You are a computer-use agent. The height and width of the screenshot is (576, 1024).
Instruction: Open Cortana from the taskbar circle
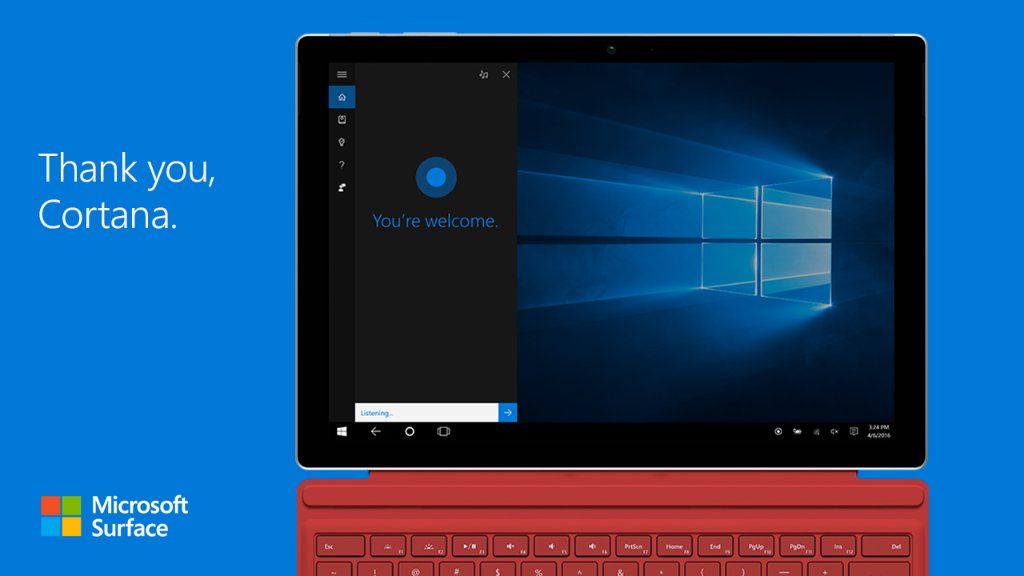point(409,432)
